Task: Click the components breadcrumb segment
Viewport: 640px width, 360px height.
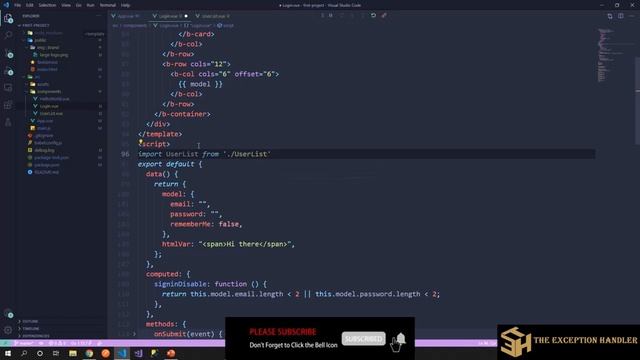Action: pos(135,25)
